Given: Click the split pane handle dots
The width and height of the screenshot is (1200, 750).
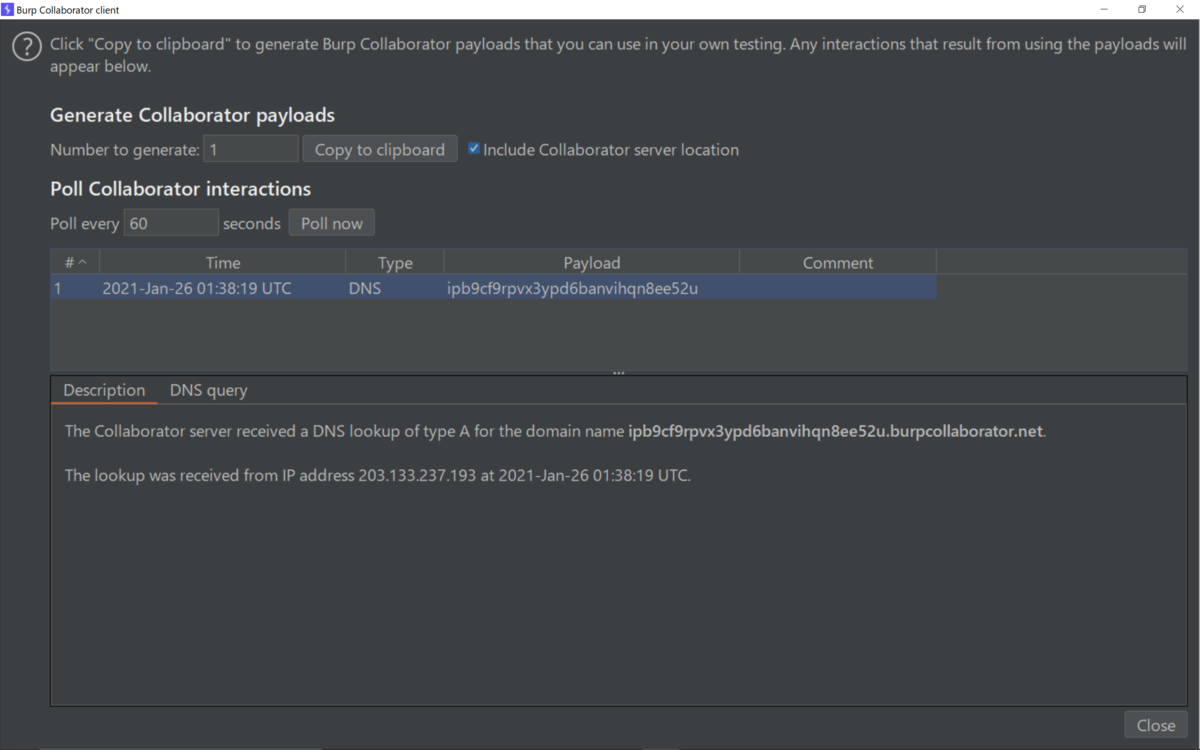Looking at the screenshot, I should [x=619, y=372].
